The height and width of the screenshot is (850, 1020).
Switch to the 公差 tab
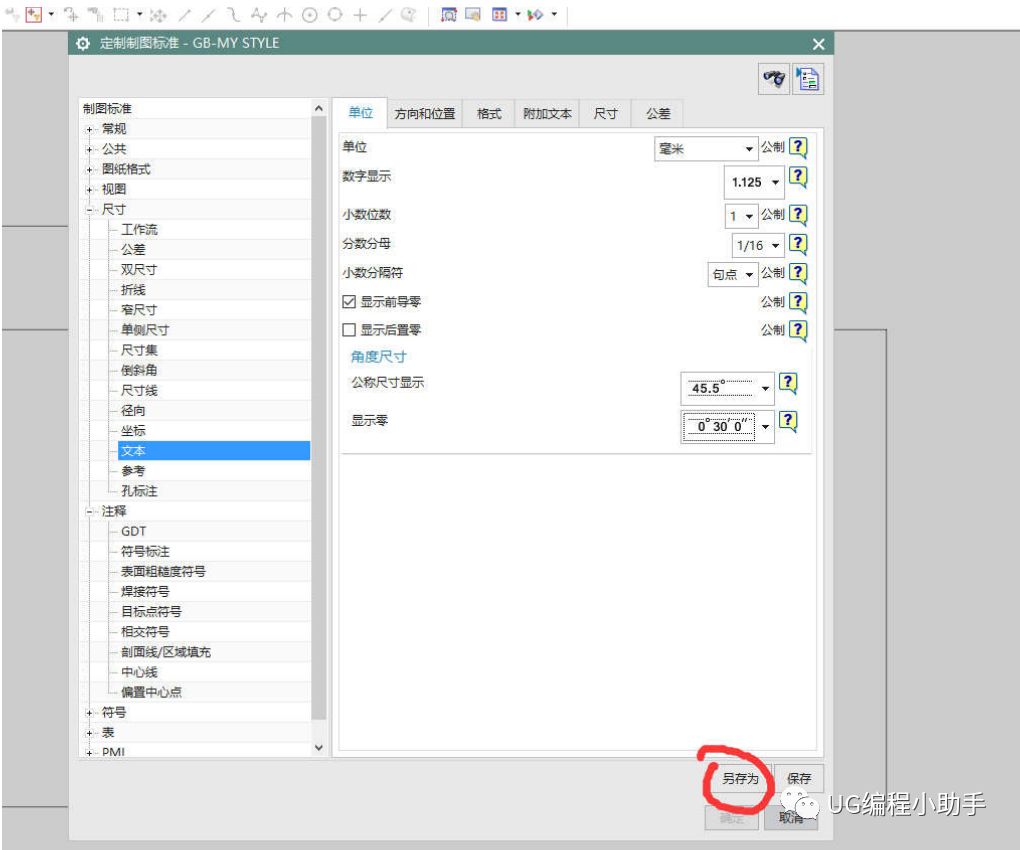[x=658, y=113]
